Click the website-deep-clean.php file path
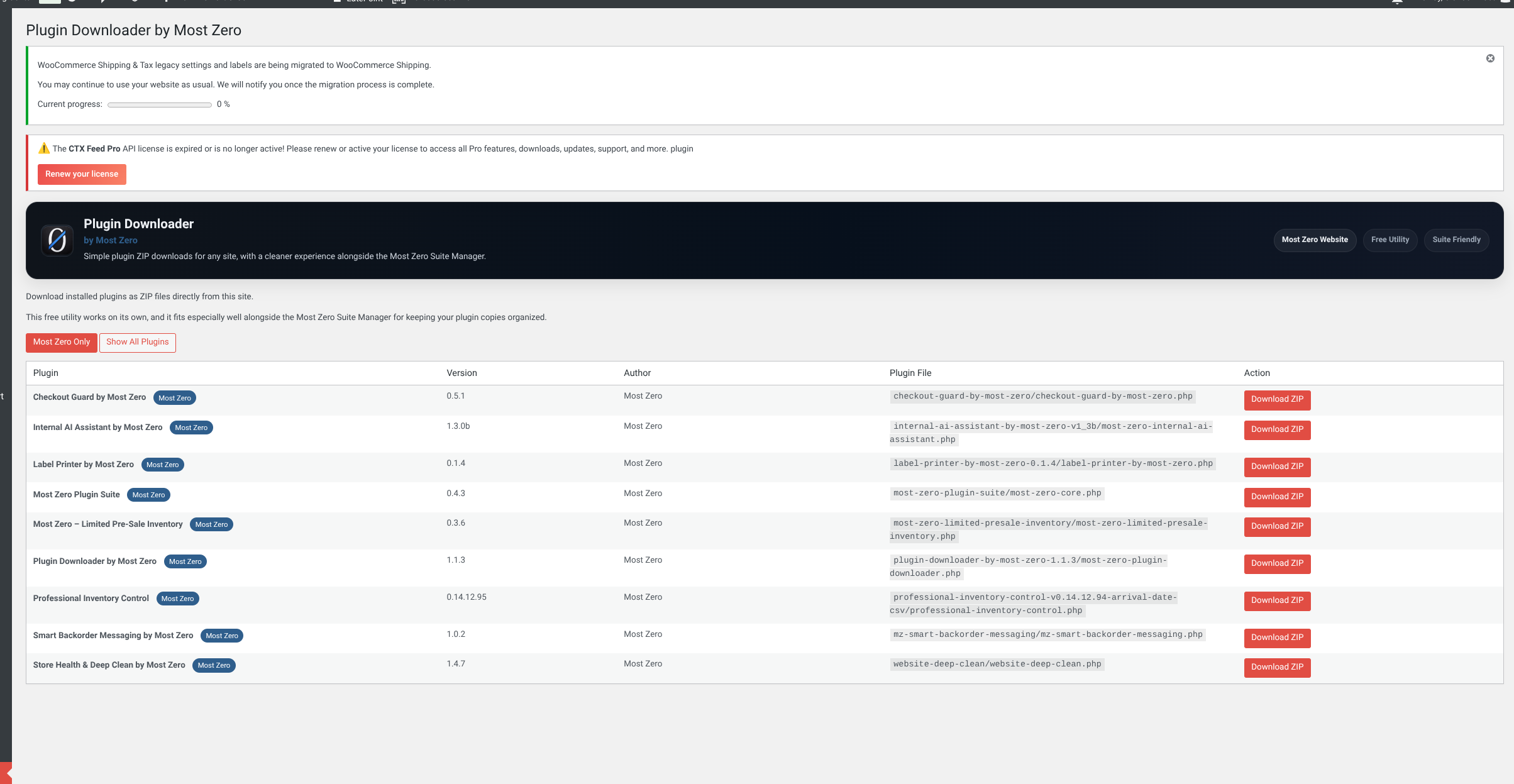 click(997, 664)
